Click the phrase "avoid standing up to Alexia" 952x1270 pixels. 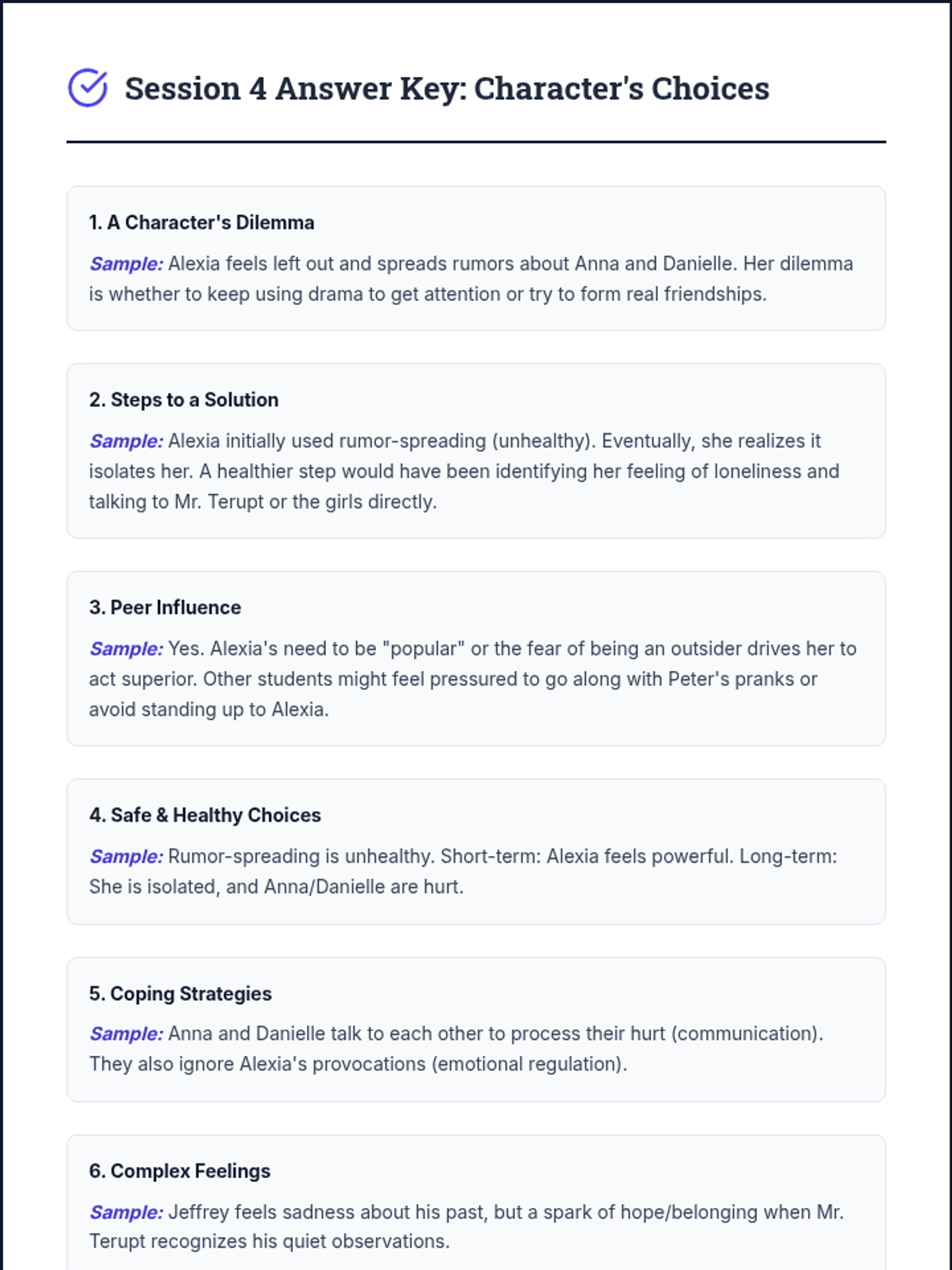tap(207, 709)
